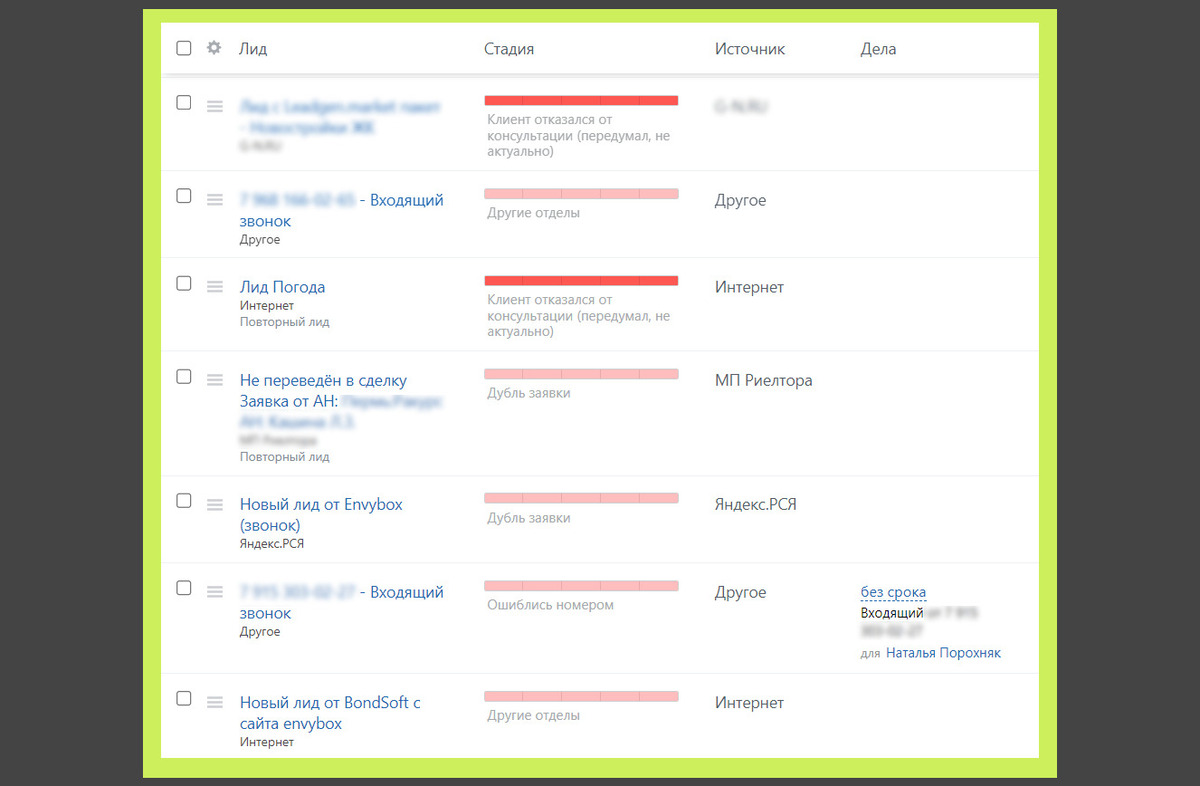Click Яндекс.РСЯ in the Источник column
Image resolution: width=1200 pixels, height=786 pixels.
[755, 504]
